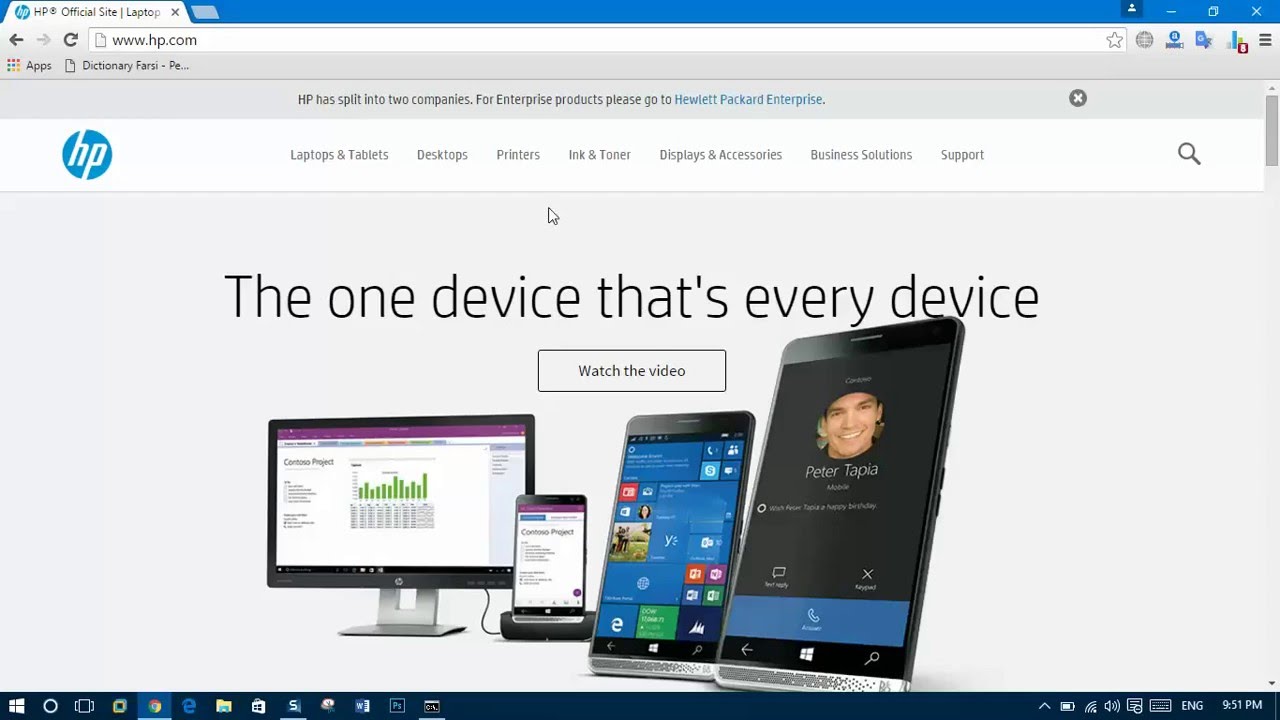This screenshot has height=720, width=1280.
Task: Click the browser Forward arrow
Action: [x=43, y=40]
